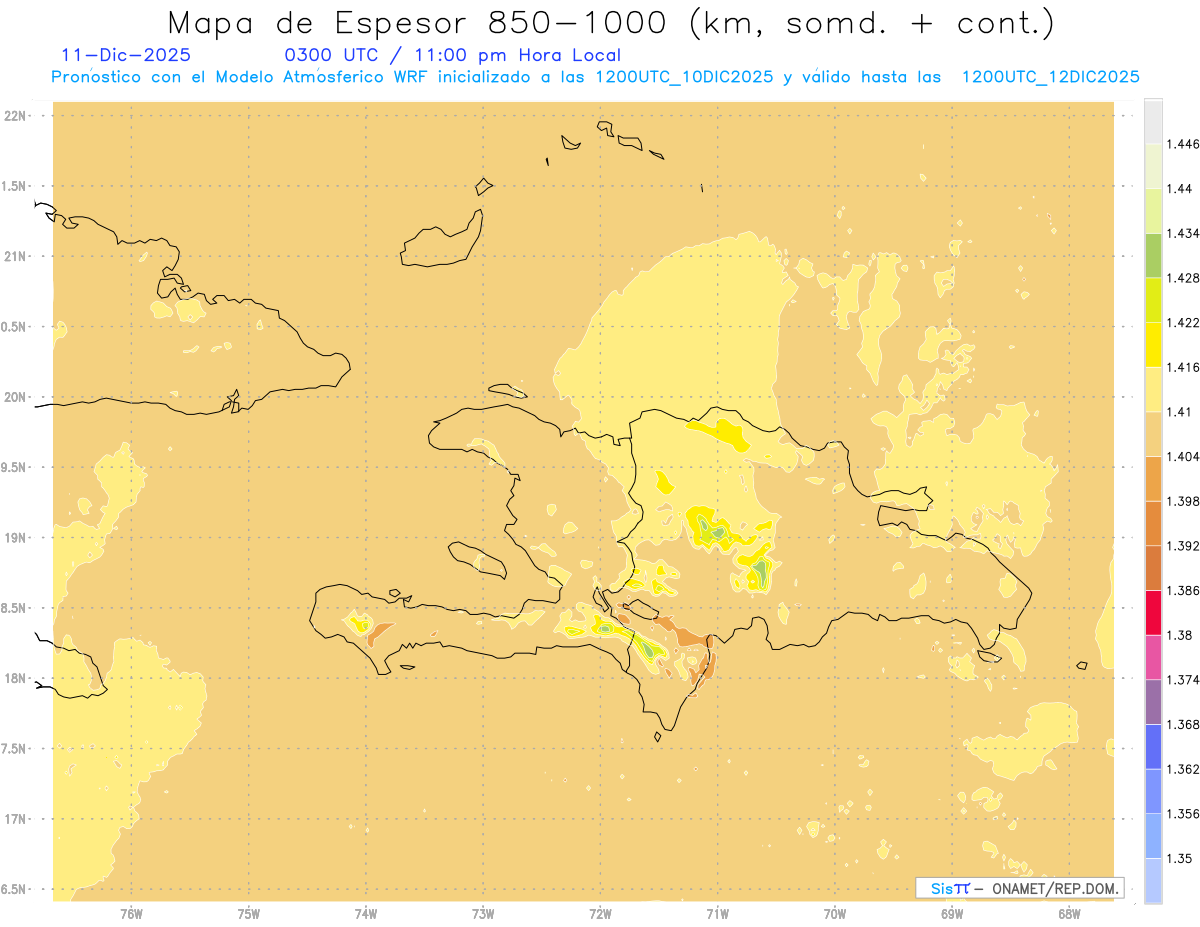Select the legend value "1.368"
1200x927 pixels.
(x=1182, y=724)
